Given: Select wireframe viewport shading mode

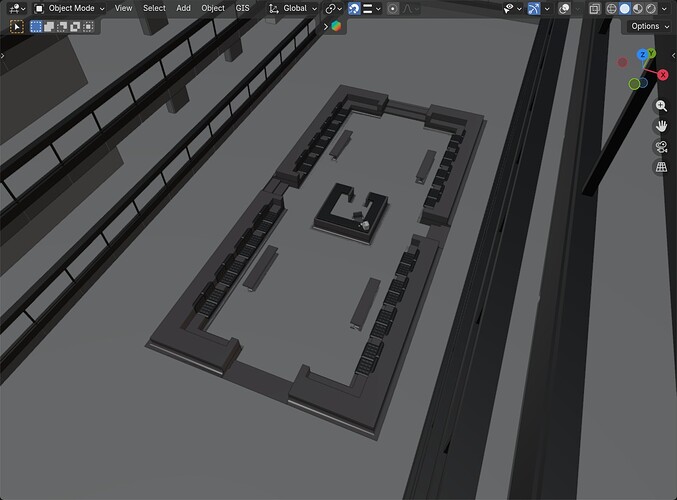Looking at the screenshot, I should 611,8.
